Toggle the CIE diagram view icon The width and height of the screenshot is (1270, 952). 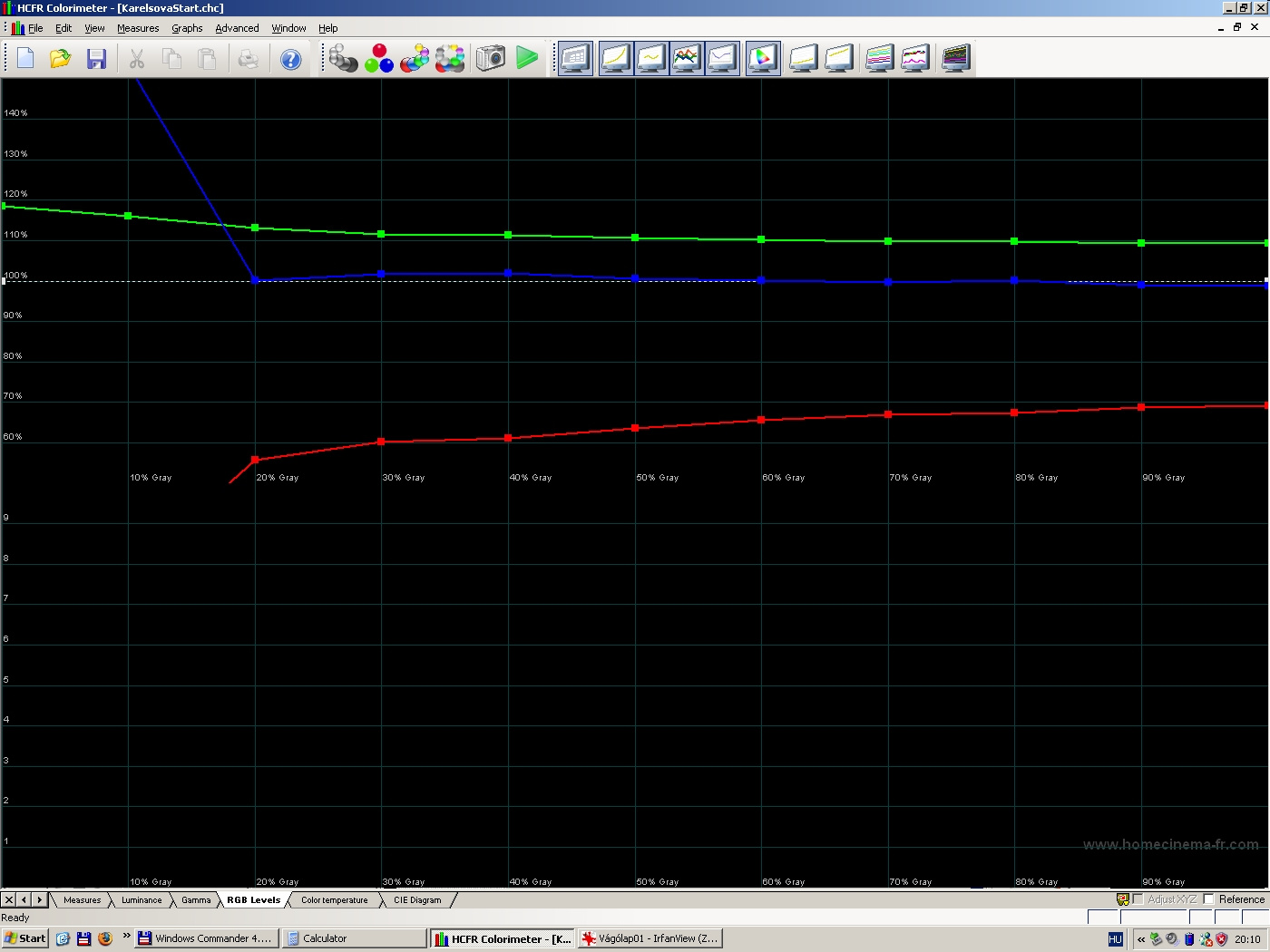click(763, 59)
